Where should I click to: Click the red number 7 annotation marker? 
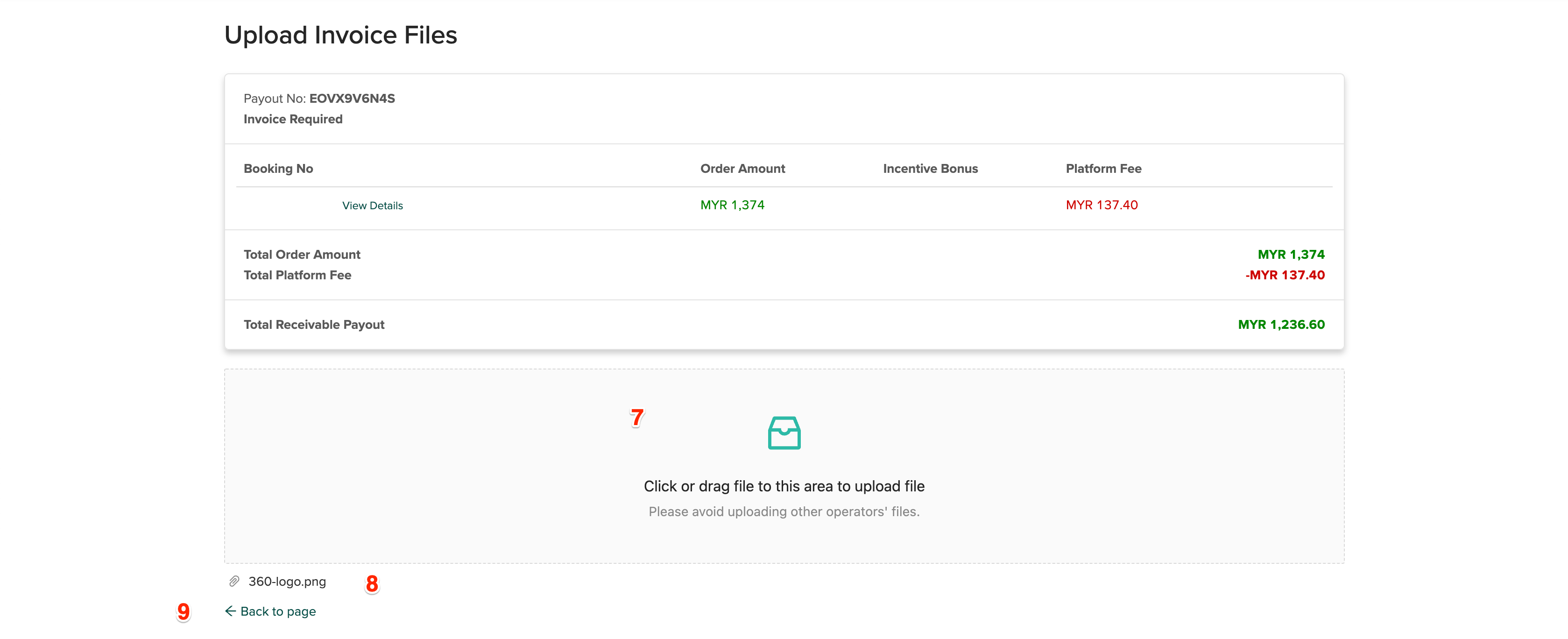point(637,417)
